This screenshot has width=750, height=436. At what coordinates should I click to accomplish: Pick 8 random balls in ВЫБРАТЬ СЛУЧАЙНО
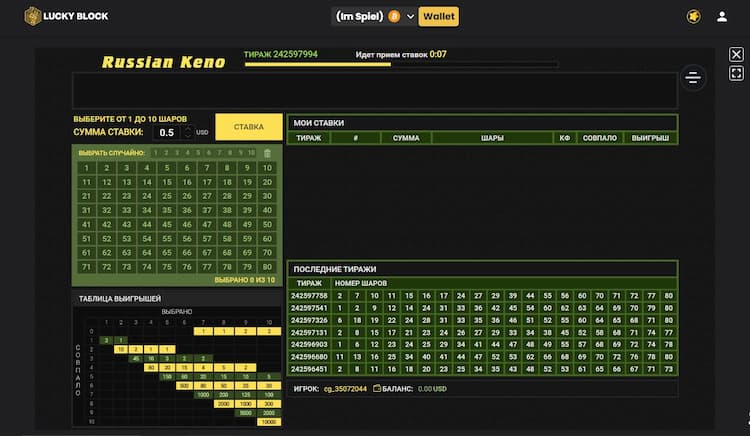pyautogui.click(x=230, y=153)
